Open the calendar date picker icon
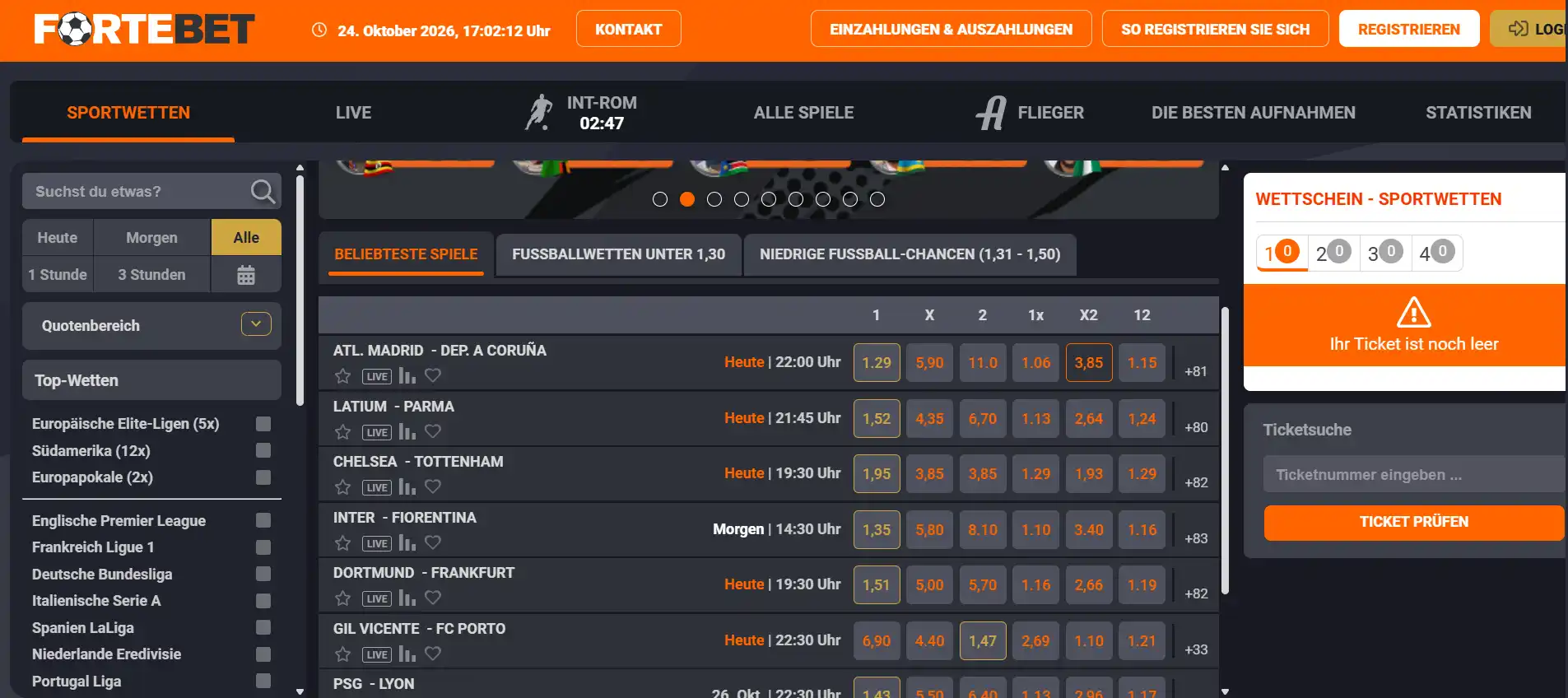1568x698 pixels. [x=246, y=275]
